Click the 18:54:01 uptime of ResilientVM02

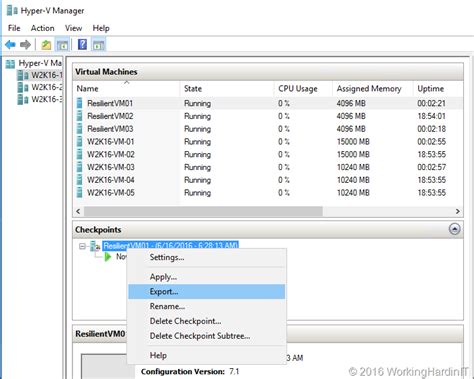[x=431, y=116]
